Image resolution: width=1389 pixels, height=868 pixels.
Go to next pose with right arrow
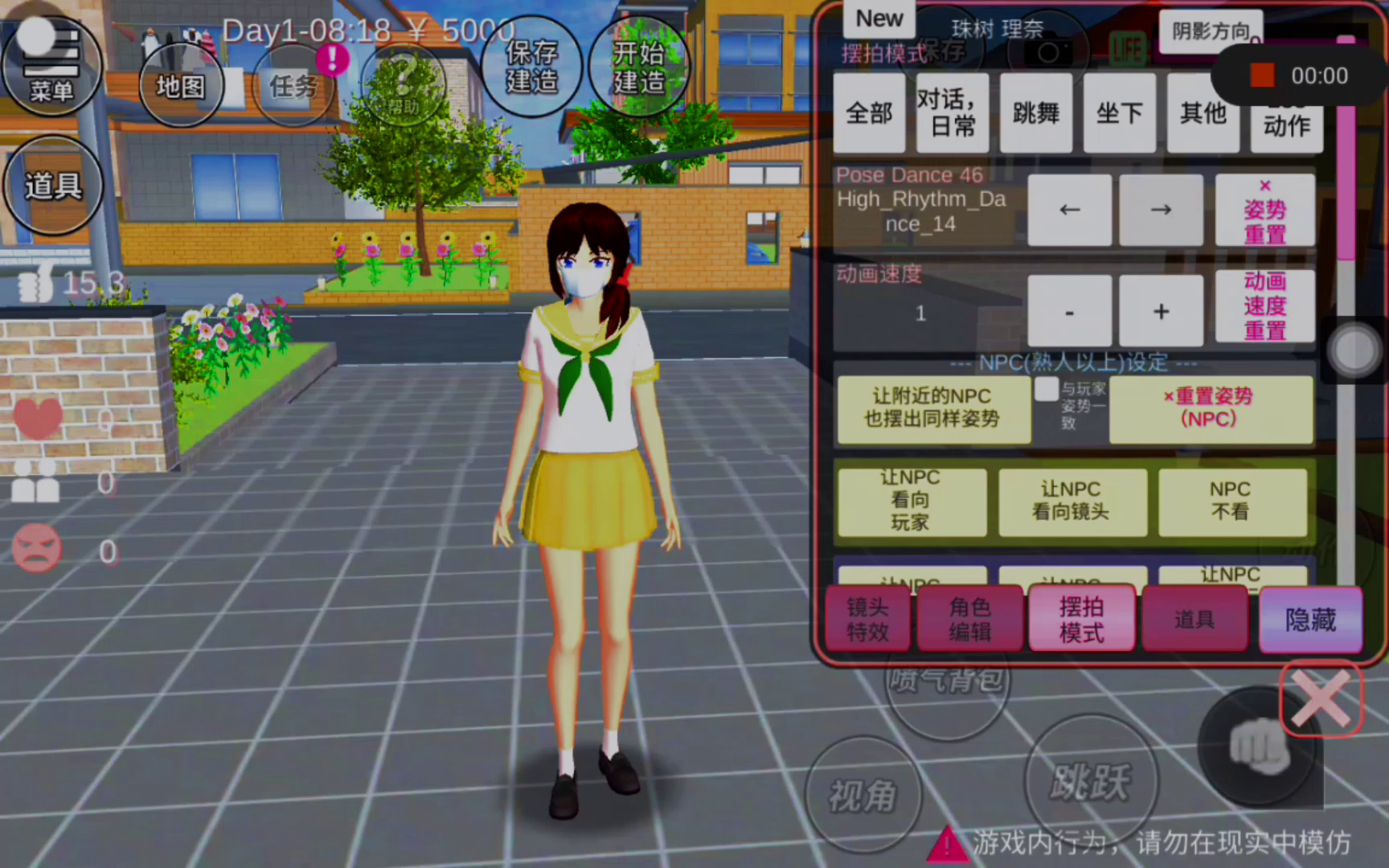coord(1161,210)
